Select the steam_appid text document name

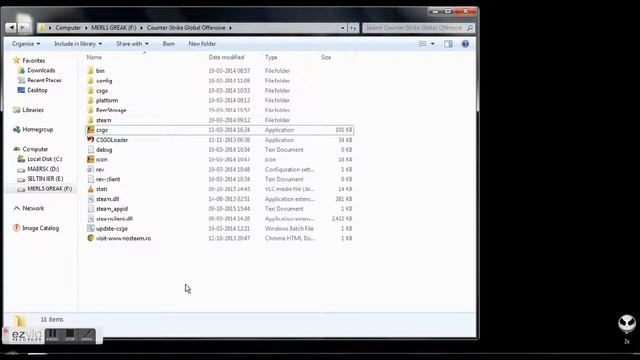tap(112, 209)
